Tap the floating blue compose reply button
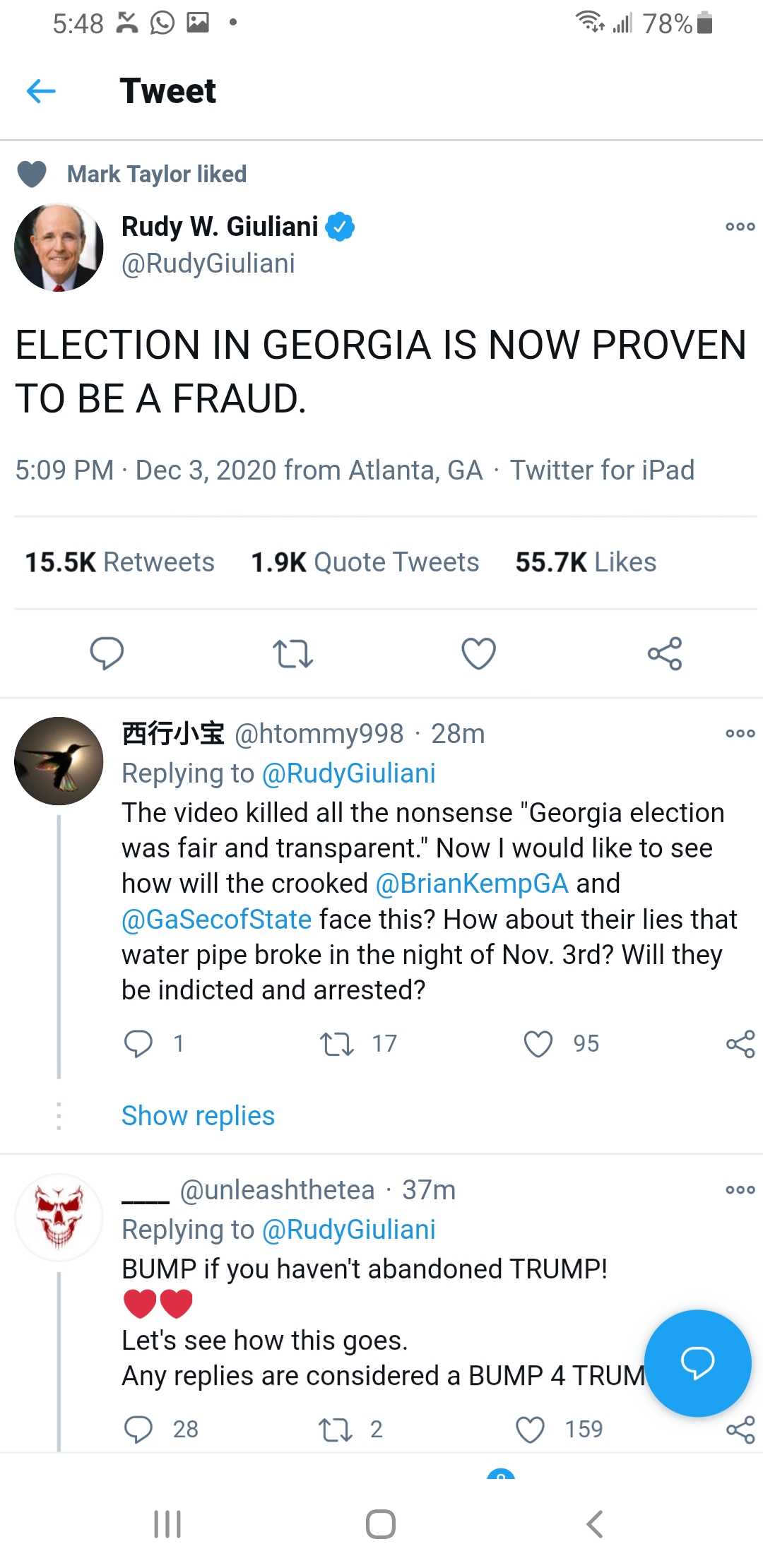This screenshot has width=763, height=1568. click(x=697, y=1362)
